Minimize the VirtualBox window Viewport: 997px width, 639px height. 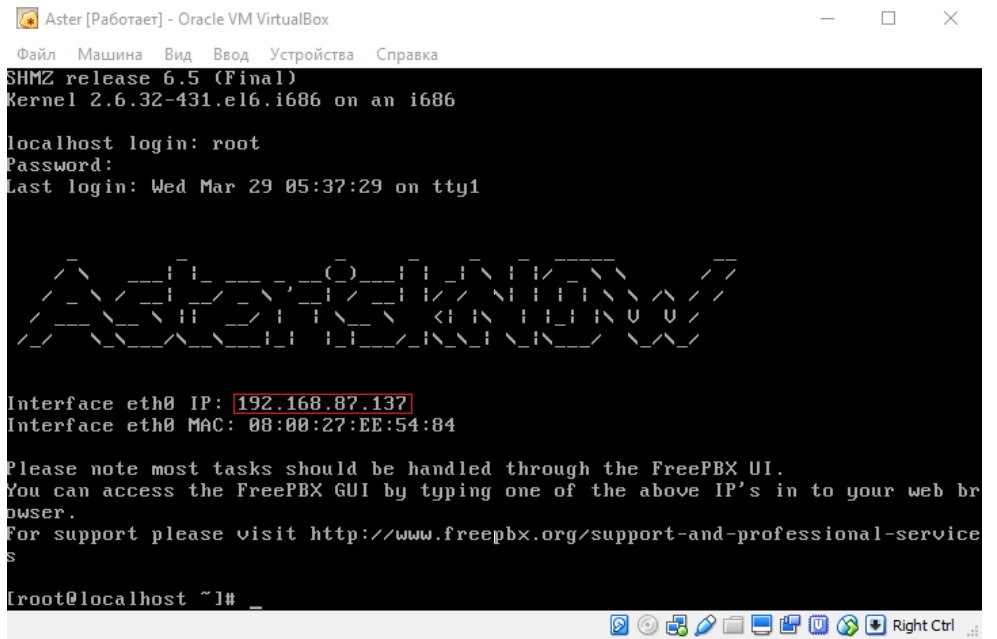point(827,18)
